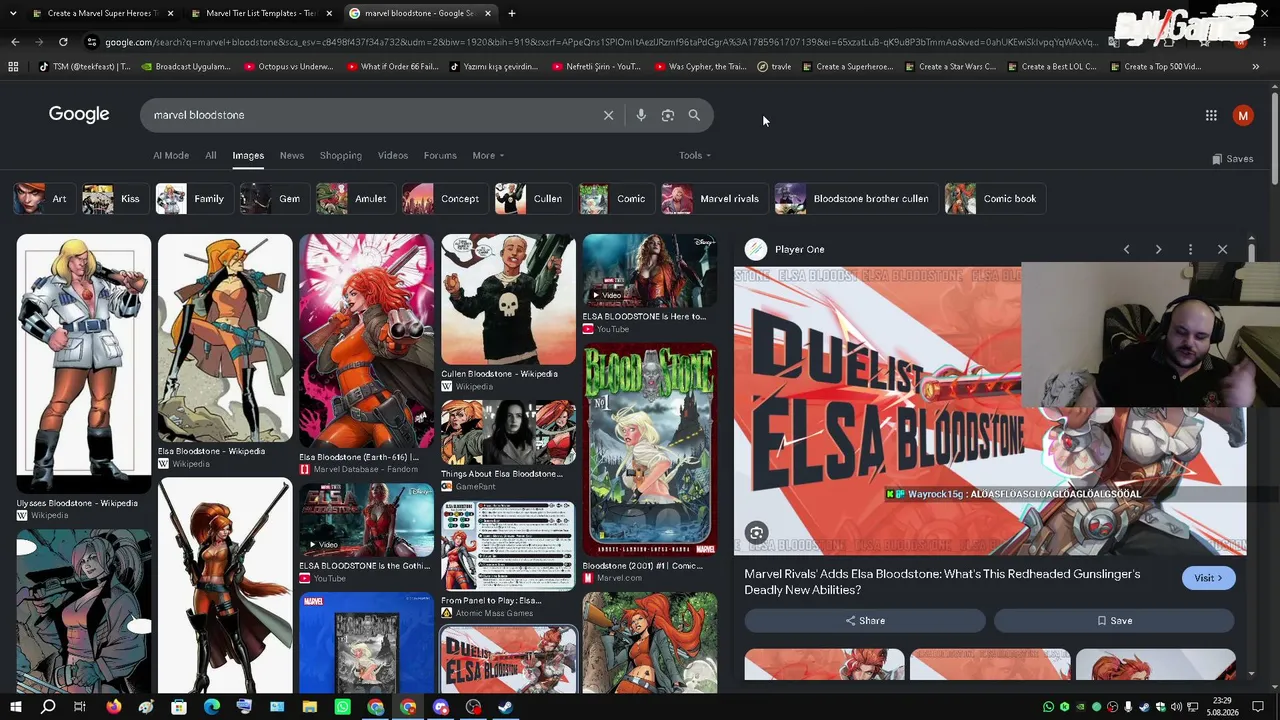
Task: Filter images by Gem chip
Action: tap(273, 199)
